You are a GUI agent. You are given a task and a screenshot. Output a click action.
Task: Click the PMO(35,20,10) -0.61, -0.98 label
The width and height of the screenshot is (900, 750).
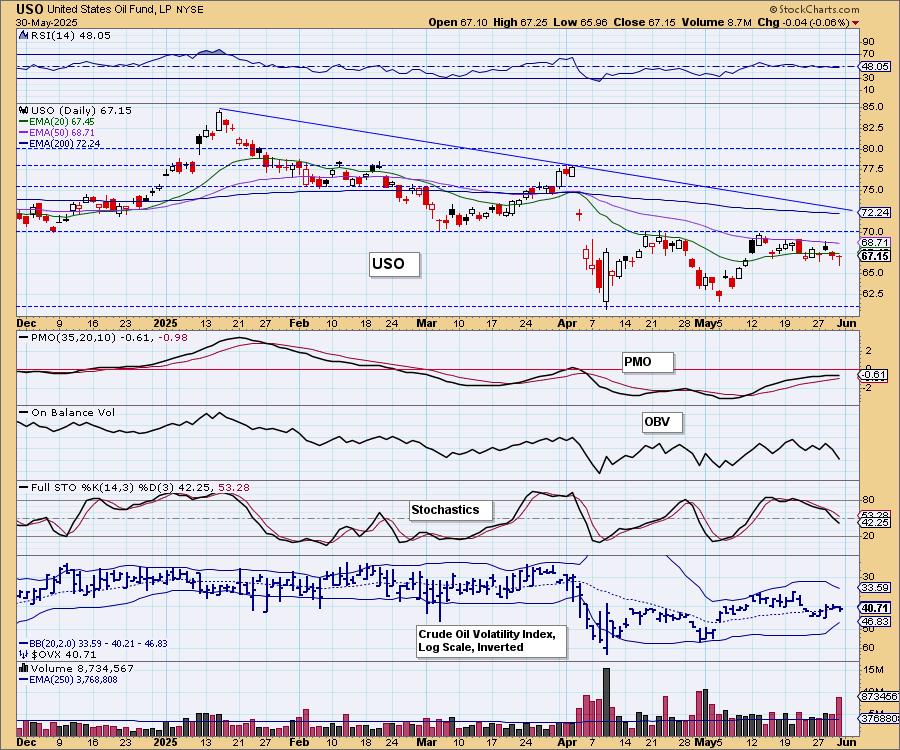point(109,337)
